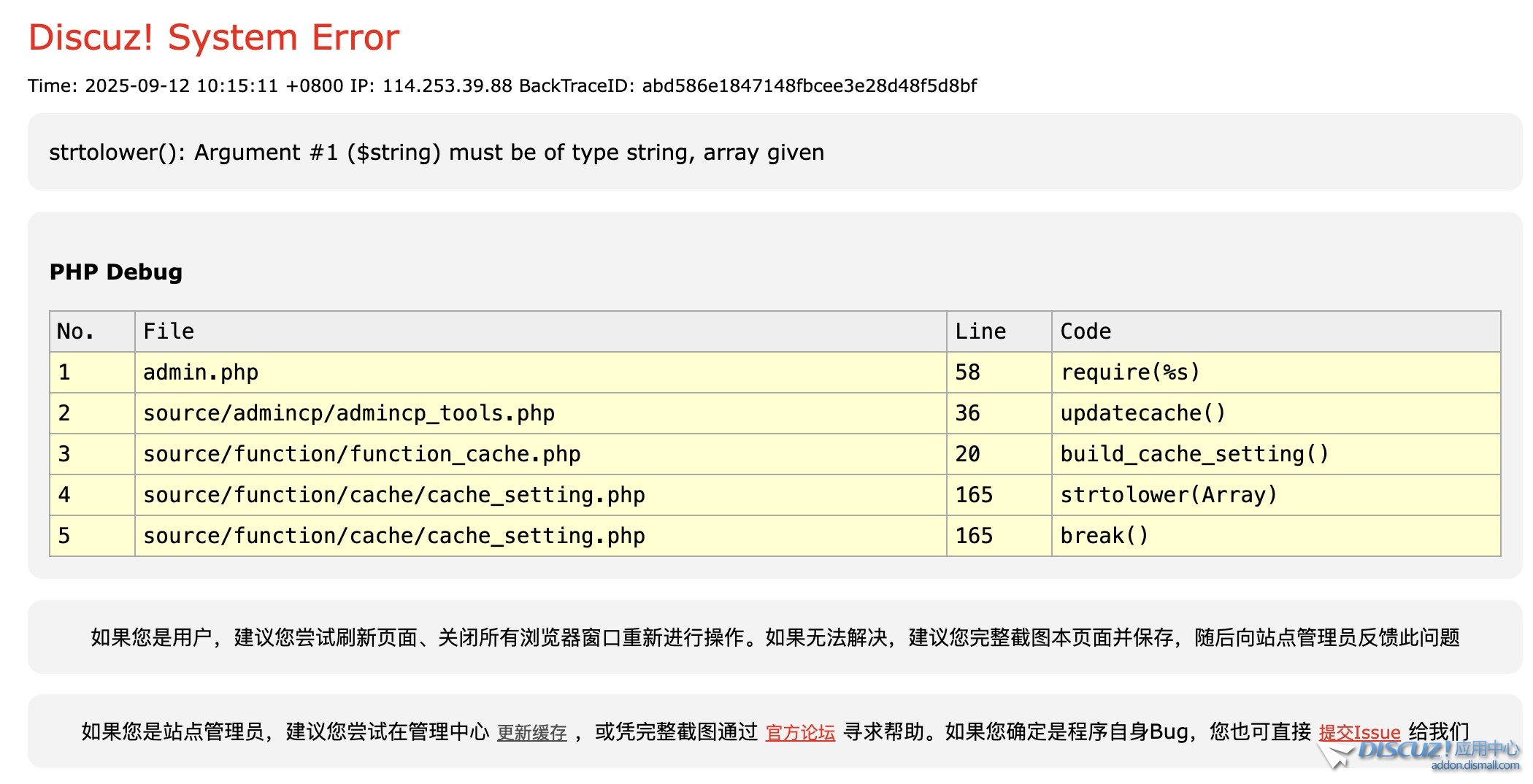Click the PHP Debug heading
This screenshot has height=784, width=1533.
(x=116, y=272)
